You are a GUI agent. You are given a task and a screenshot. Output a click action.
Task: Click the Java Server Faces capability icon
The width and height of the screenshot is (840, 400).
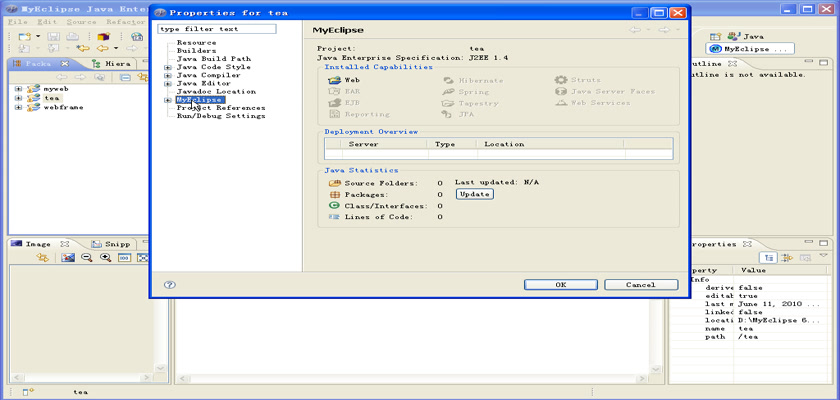tap(561, 92)
